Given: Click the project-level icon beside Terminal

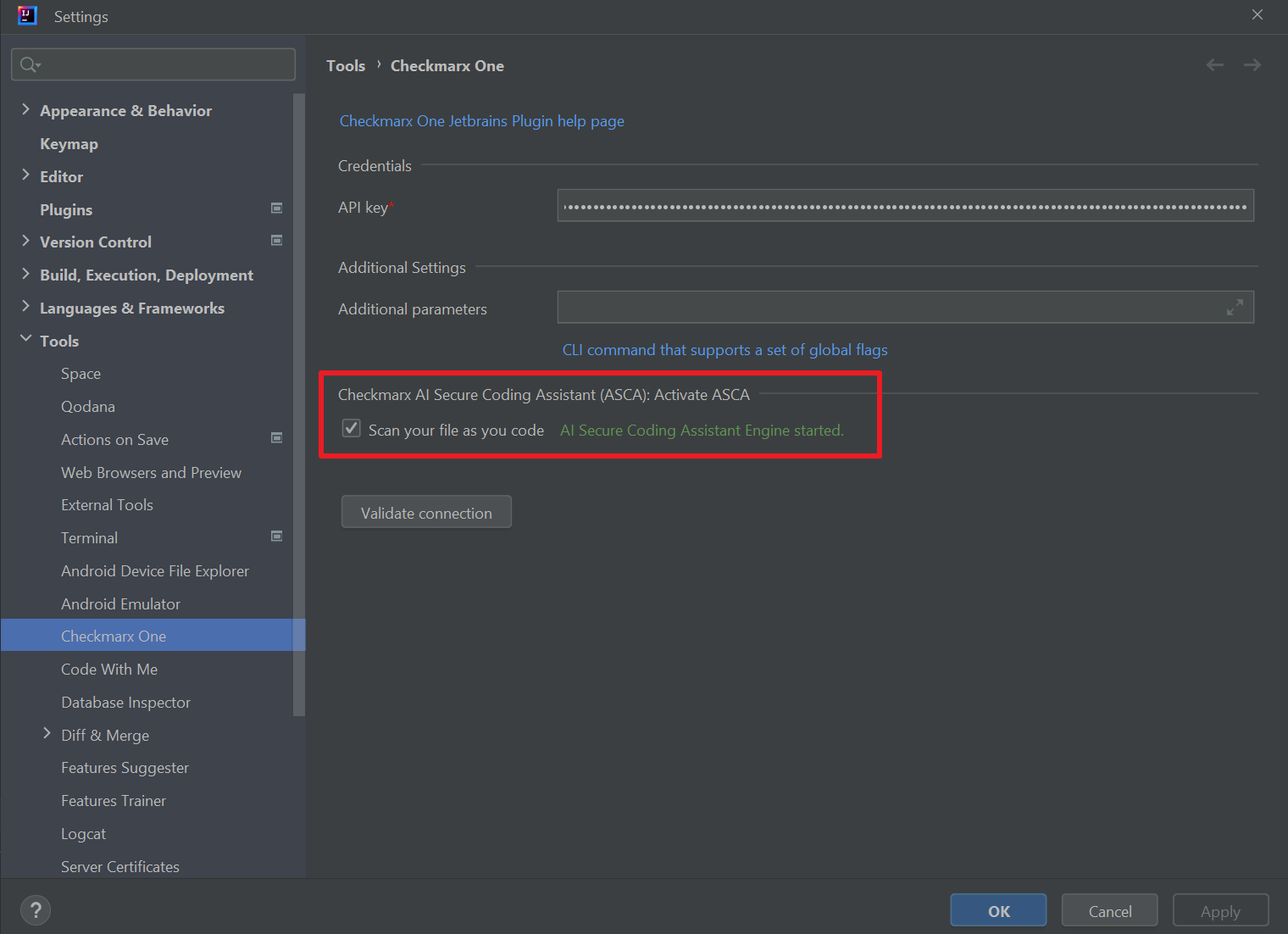Looking at the screenshot, I should click(276, 536).
